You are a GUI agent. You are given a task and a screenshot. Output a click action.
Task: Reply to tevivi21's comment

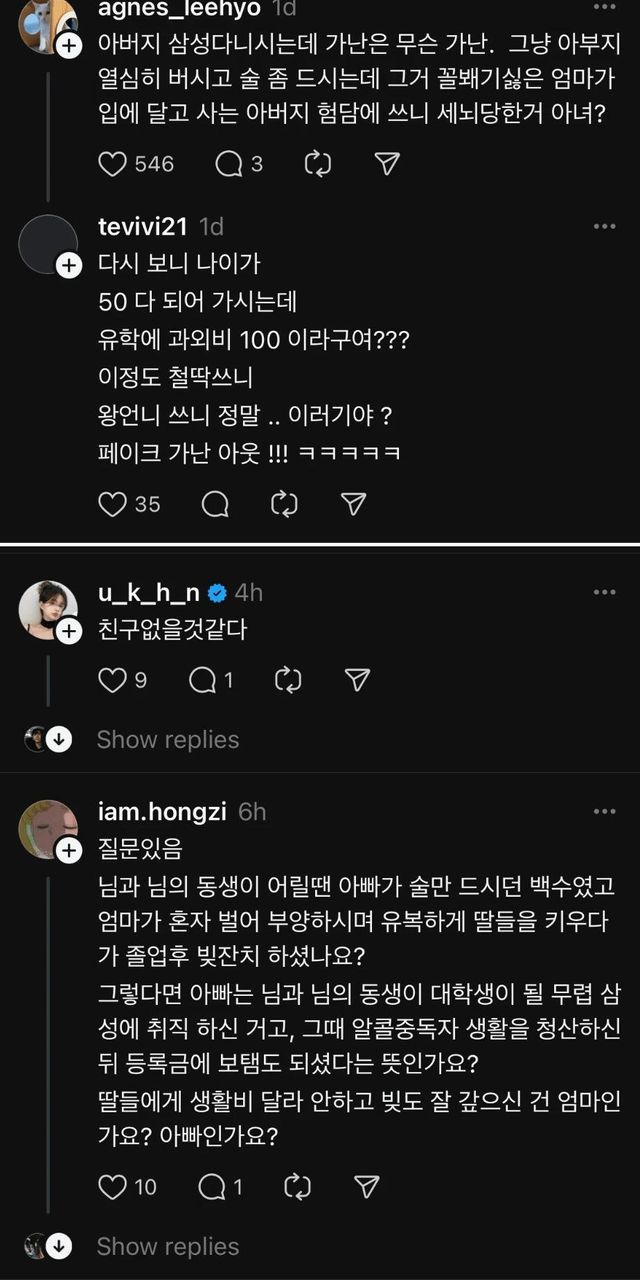tap(215, 504)
